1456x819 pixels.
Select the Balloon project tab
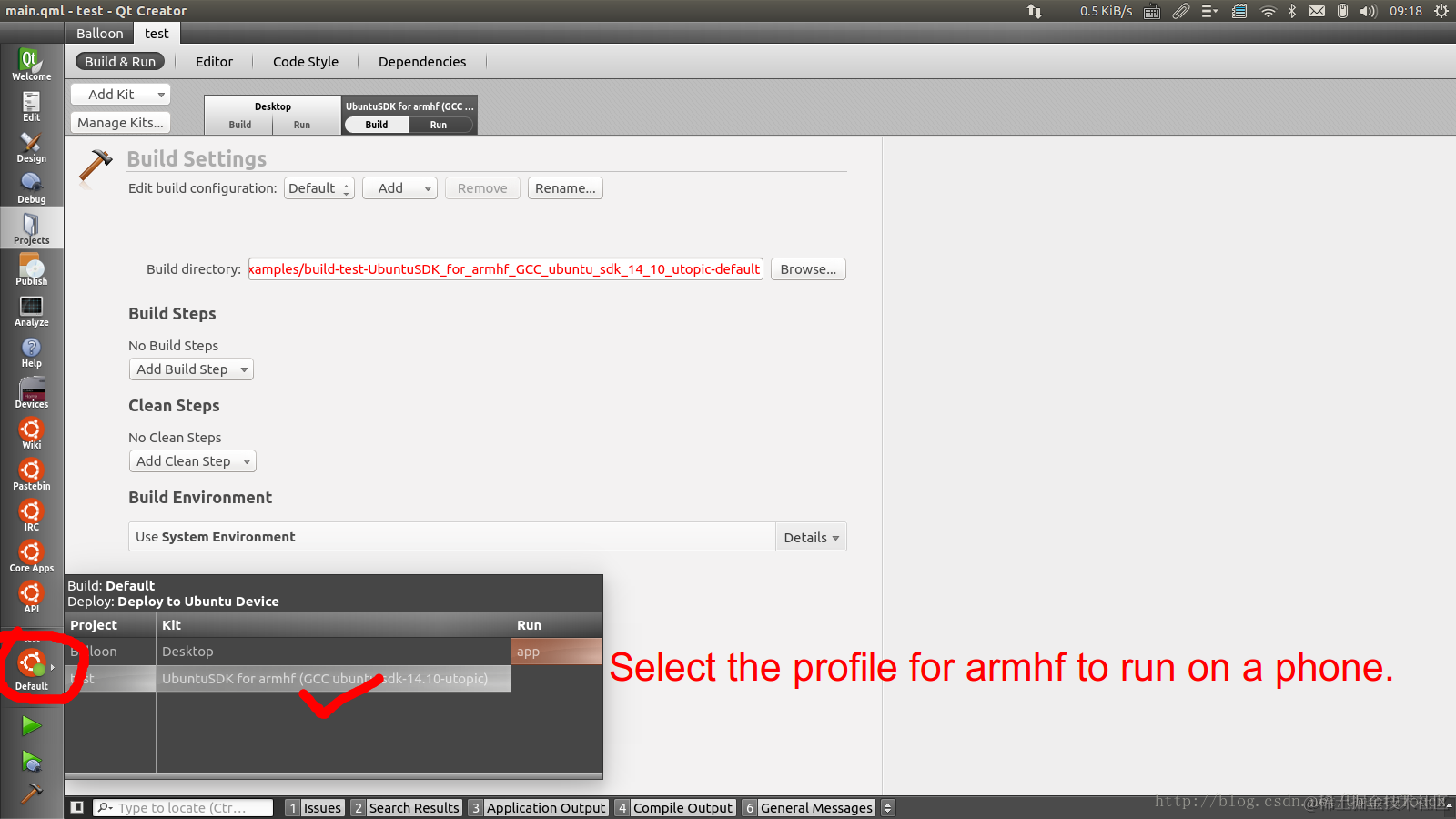99,34
